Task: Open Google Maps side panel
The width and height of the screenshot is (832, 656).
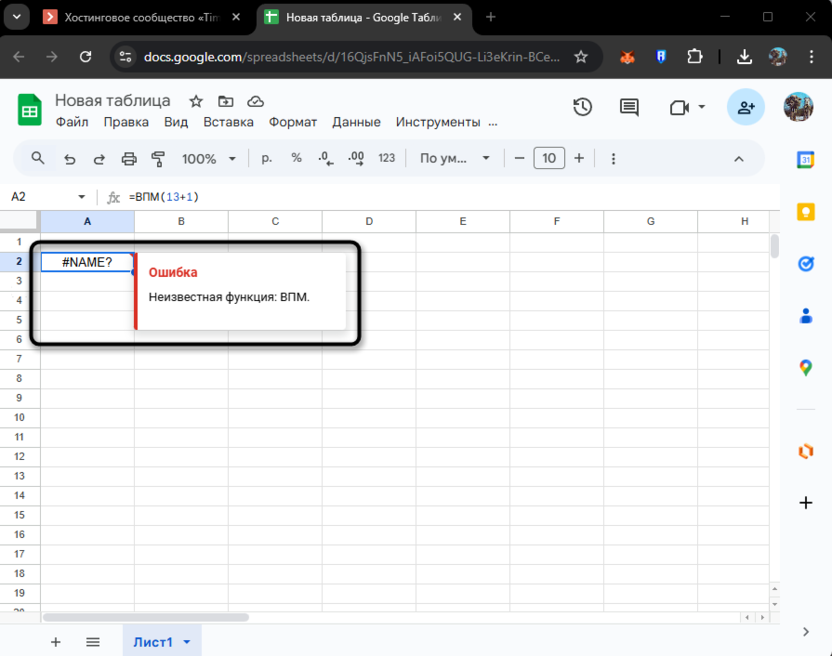Action: tap(805, 367)
